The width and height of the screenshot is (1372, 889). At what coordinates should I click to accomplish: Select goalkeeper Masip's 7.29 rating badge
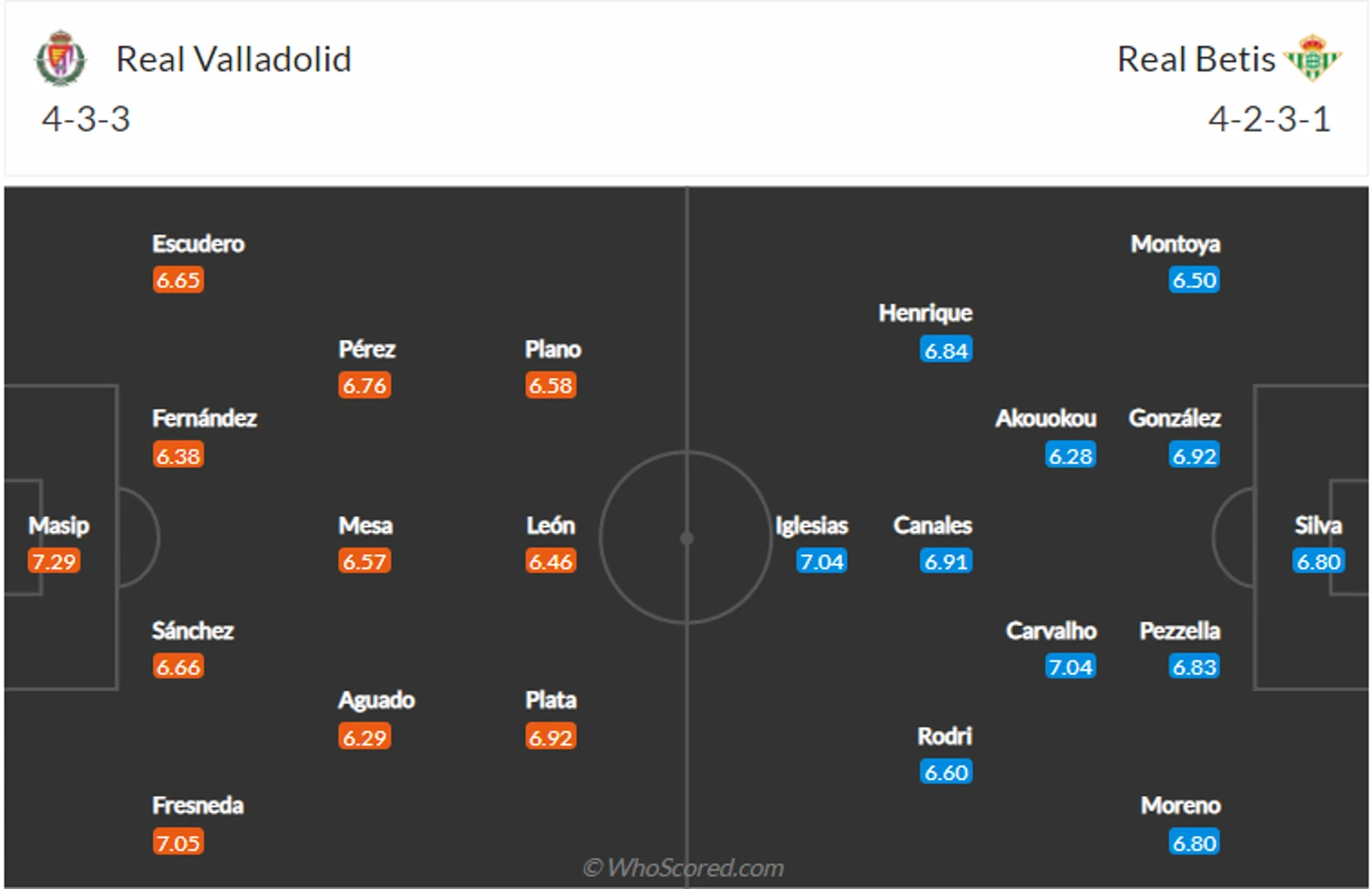tap(54, 562)
